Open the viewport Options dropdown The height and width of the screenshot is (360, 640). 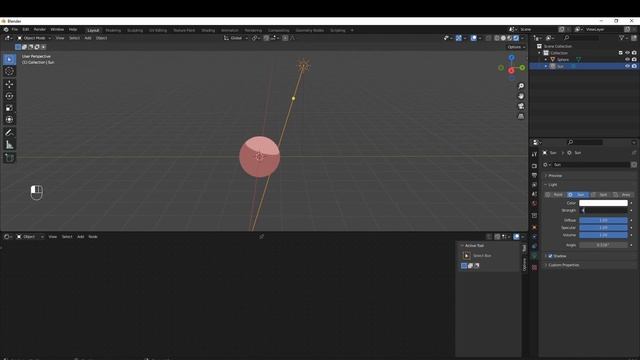click(x=516, y=47)
